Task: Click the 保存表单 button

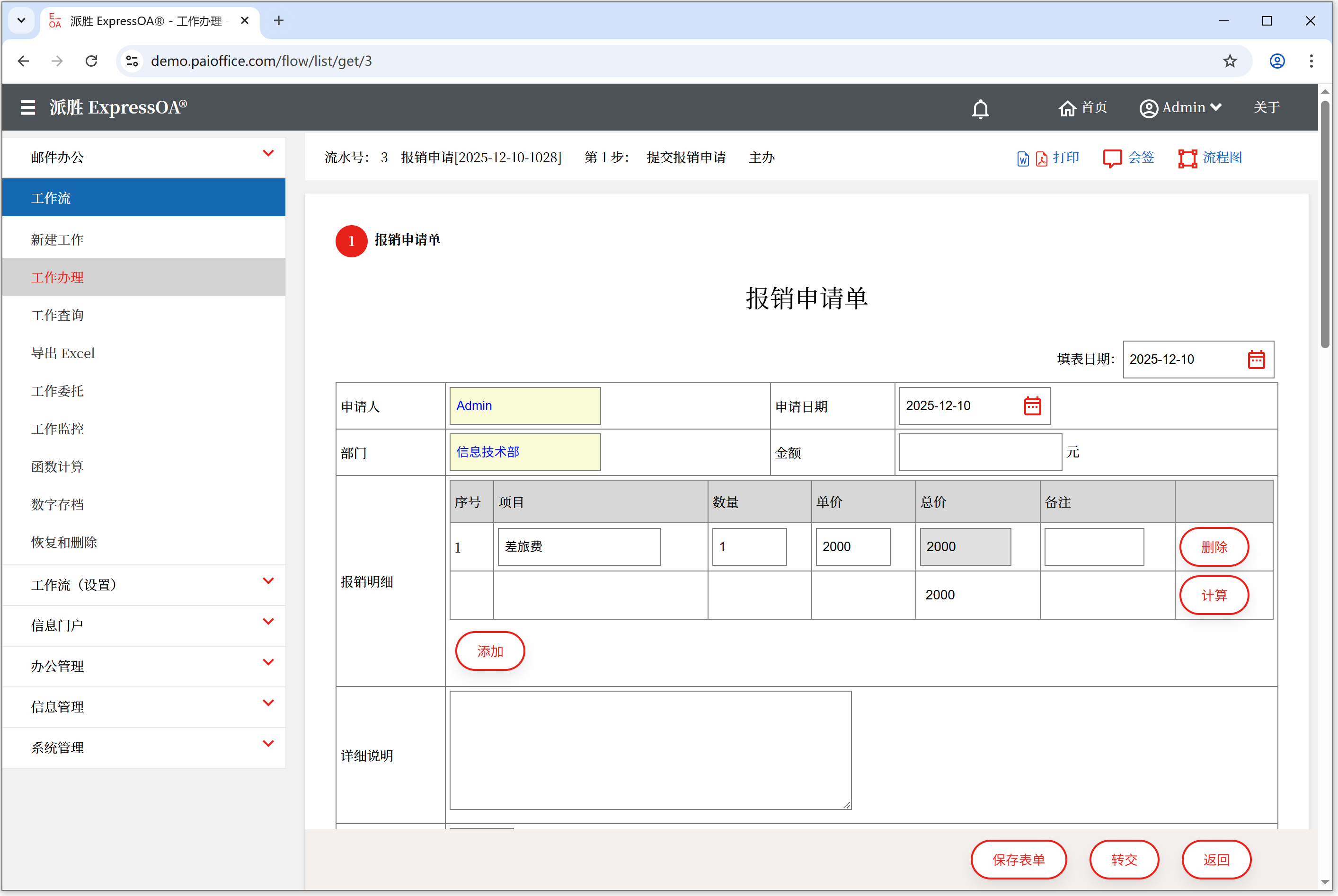Action: click(x=1018, y=860)
